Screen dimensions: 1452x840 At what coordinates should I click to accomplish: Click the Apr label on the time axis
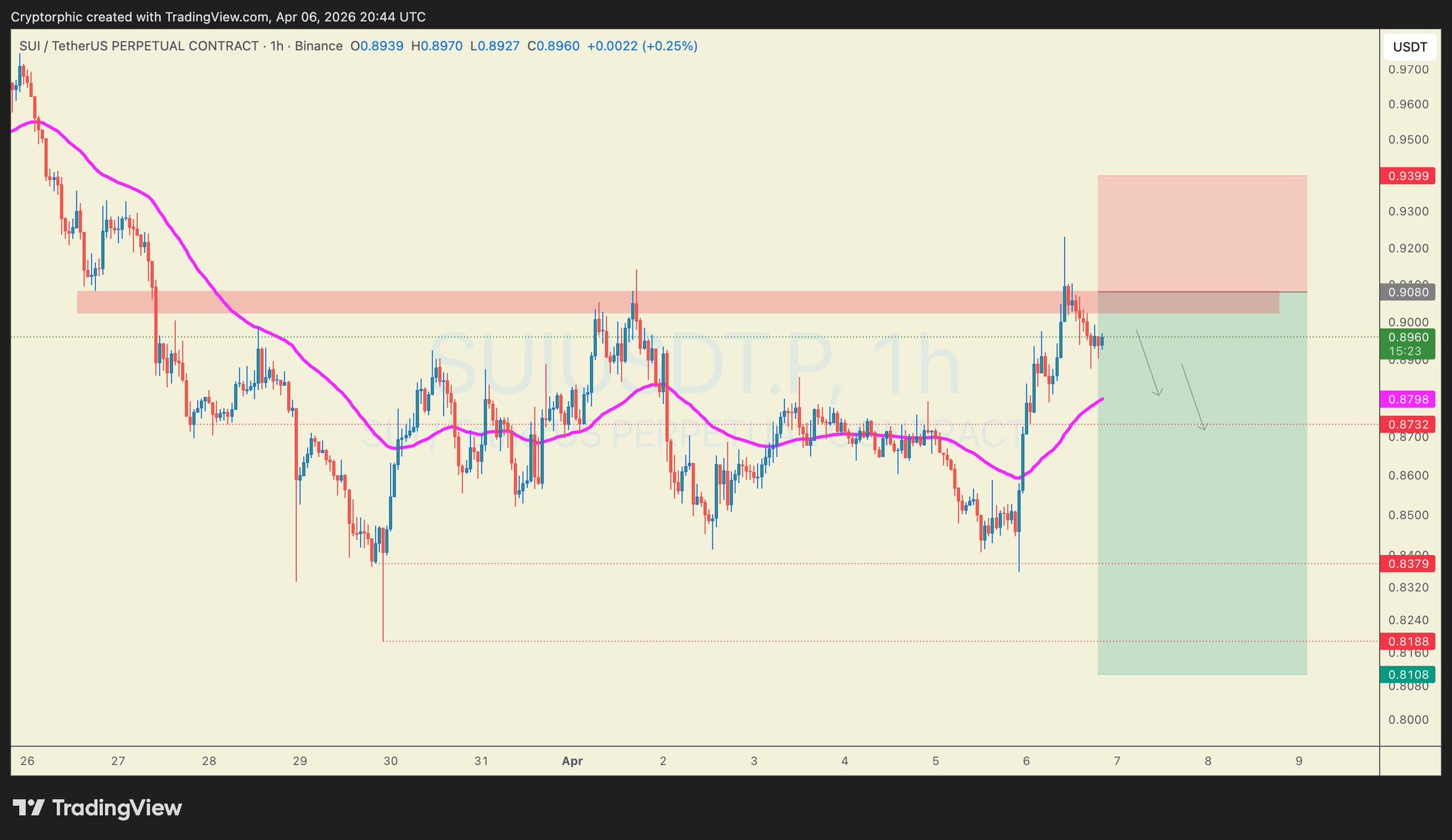[571, 761]
